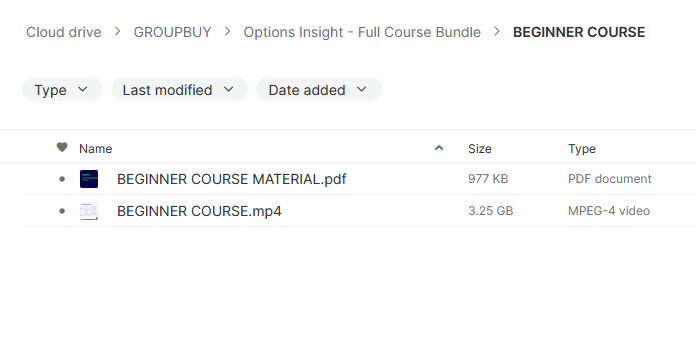
Task: Sort by the Type column header
Action: click(582, 149)
